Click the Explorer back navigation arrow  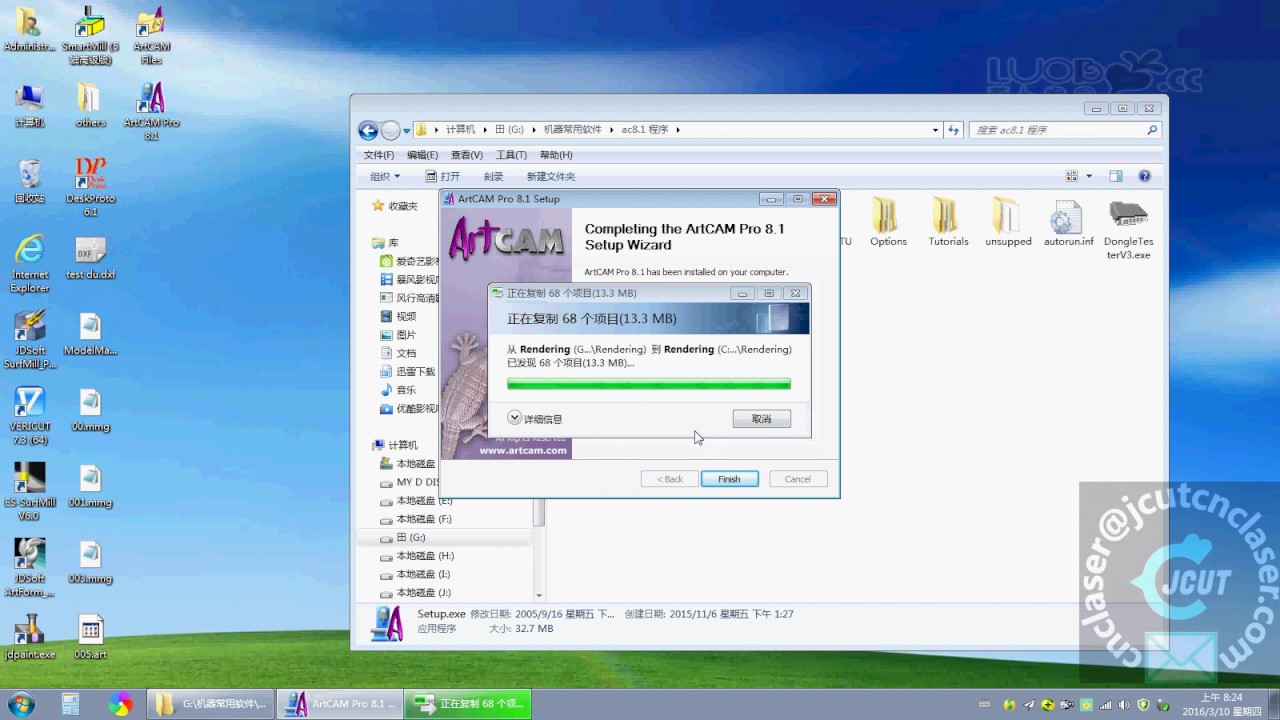pyautogui.click(x=368, y=130)
